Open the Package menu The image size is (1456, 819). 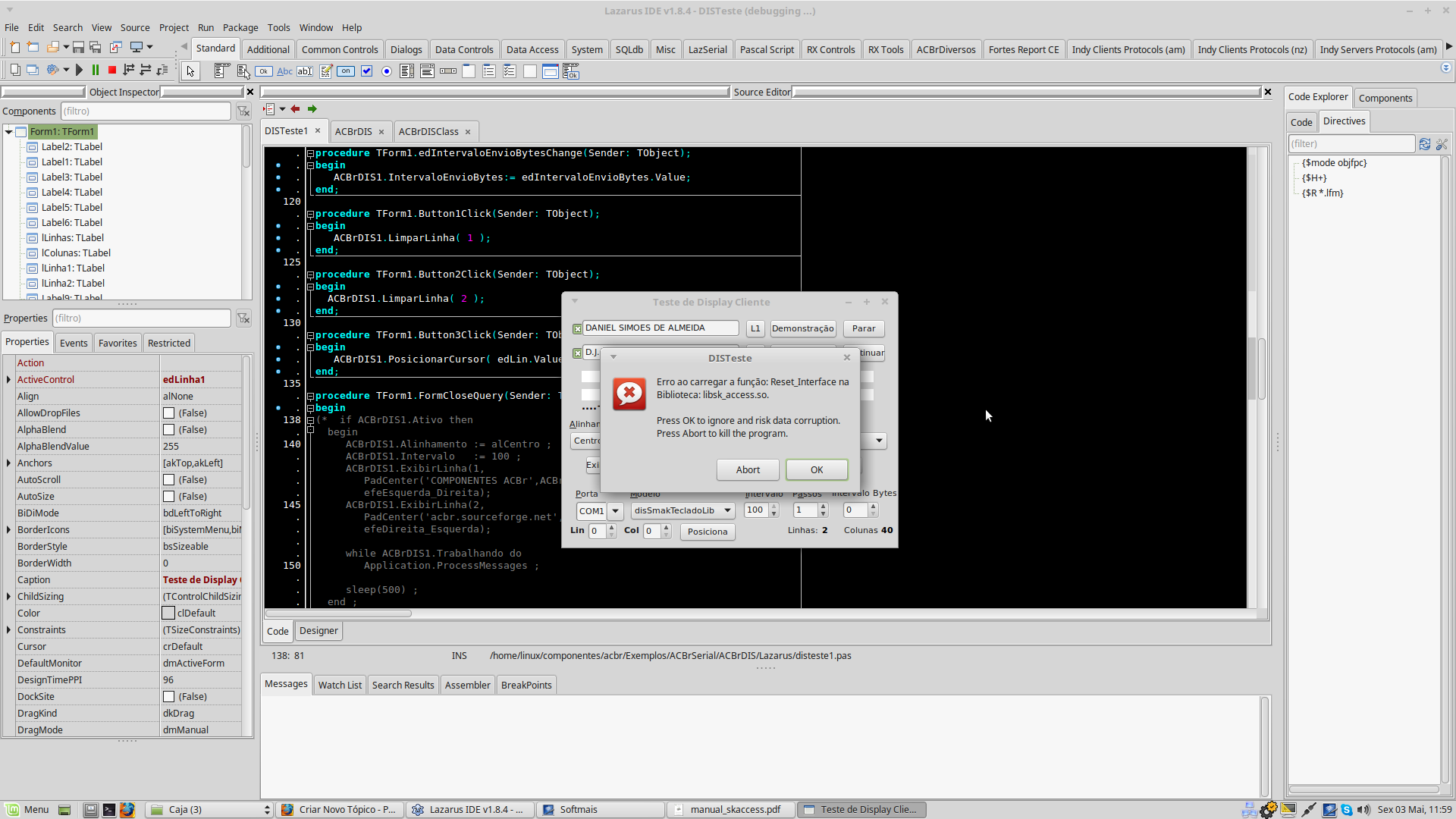click(240, 27)
